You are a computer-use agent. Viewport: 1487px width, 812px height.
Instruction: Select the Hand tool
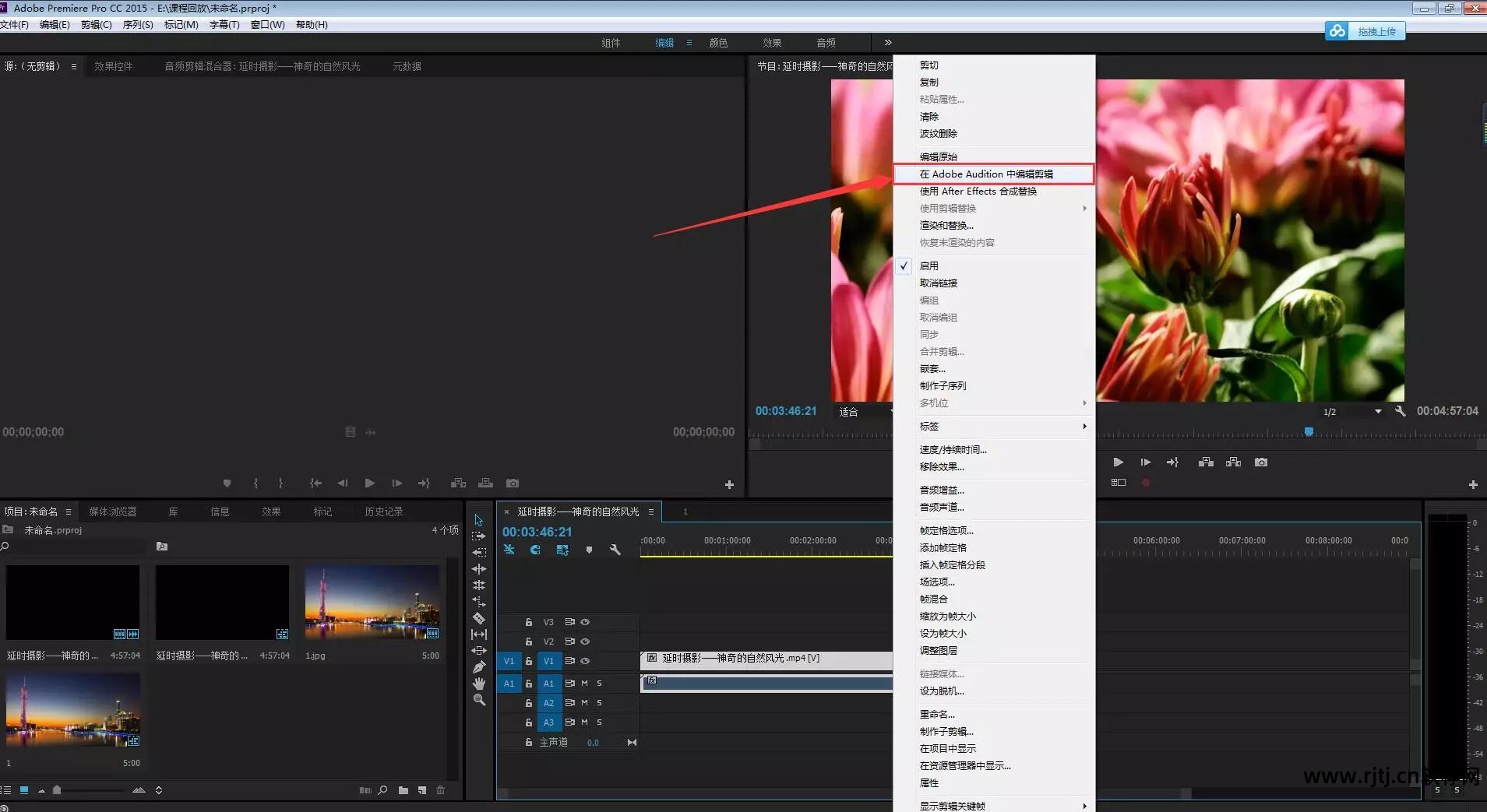[x=479, y=684]
